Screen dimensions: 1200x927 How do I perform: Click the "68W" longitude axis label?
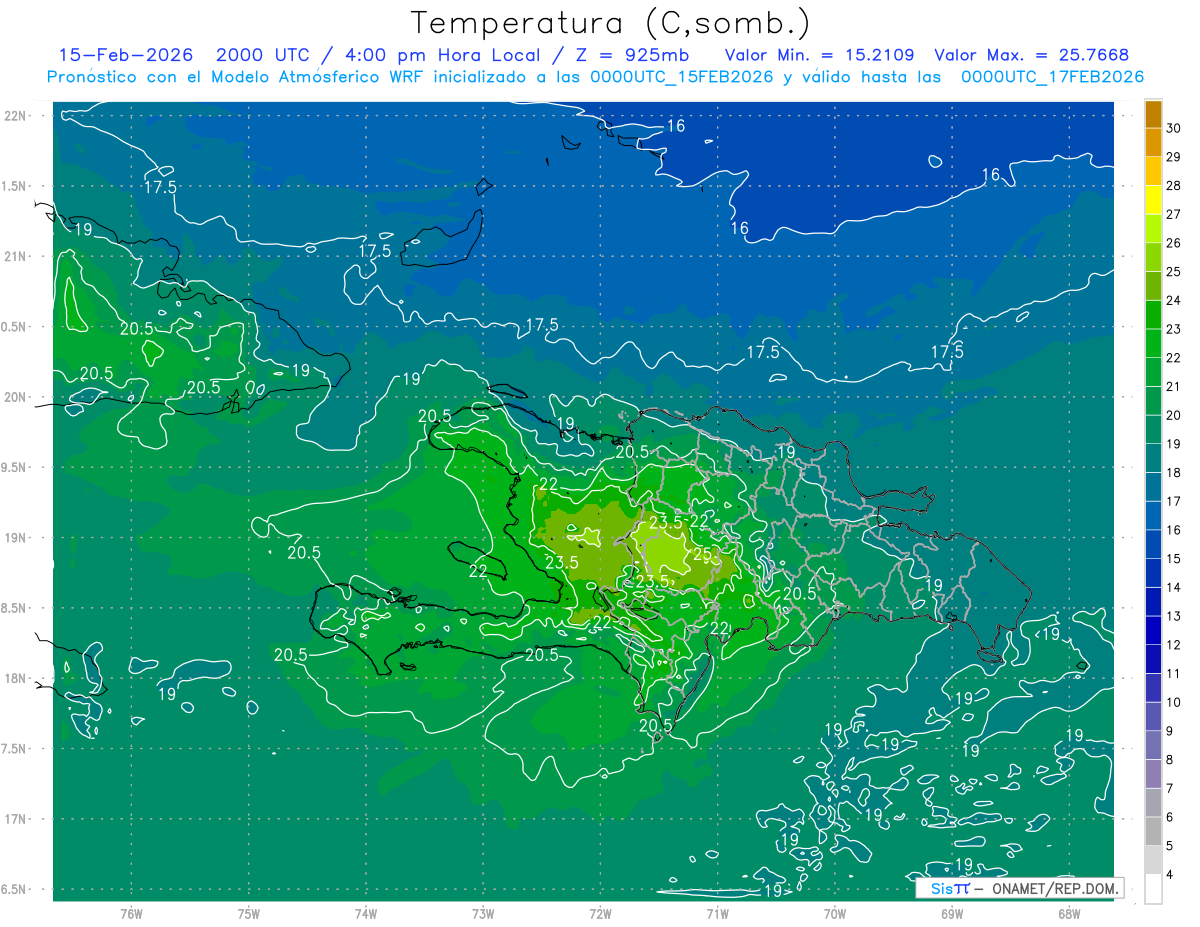click(1068, 914)
